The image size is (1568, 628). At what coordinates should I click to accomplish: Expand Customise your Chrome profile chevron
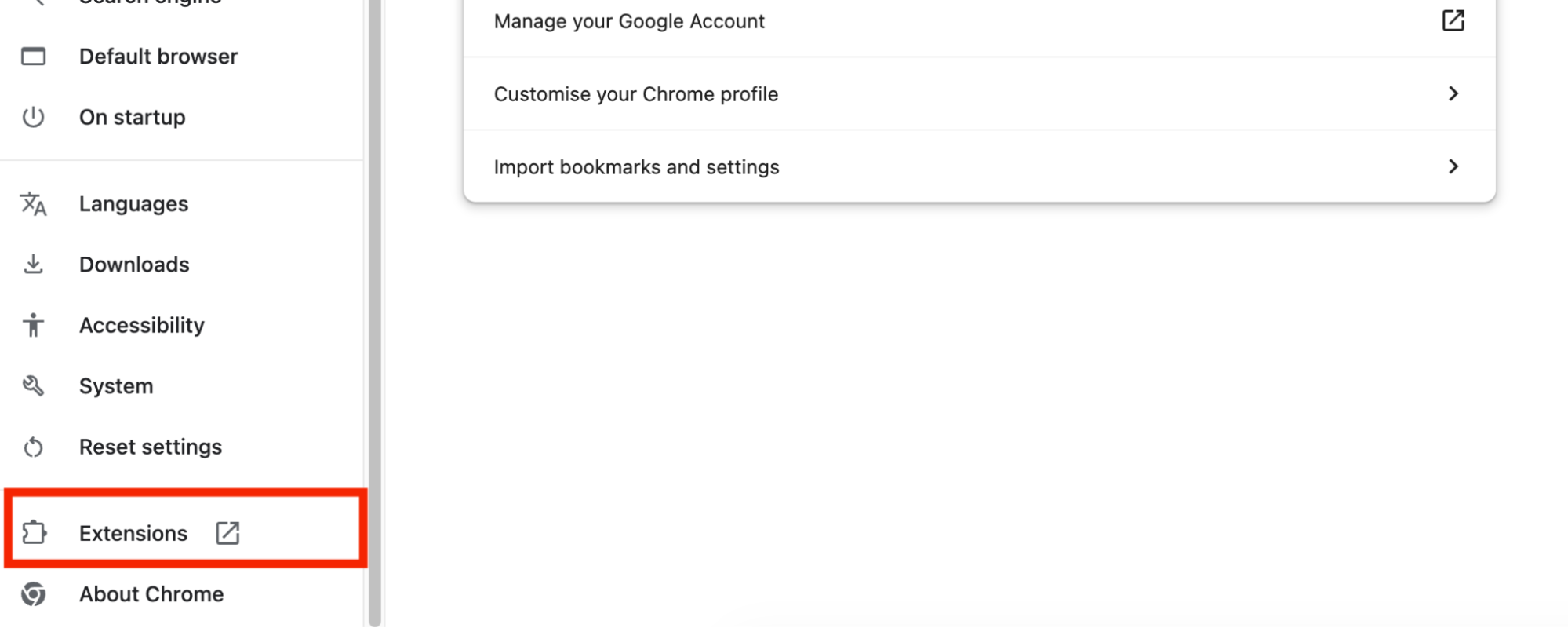click(1455, 94)
